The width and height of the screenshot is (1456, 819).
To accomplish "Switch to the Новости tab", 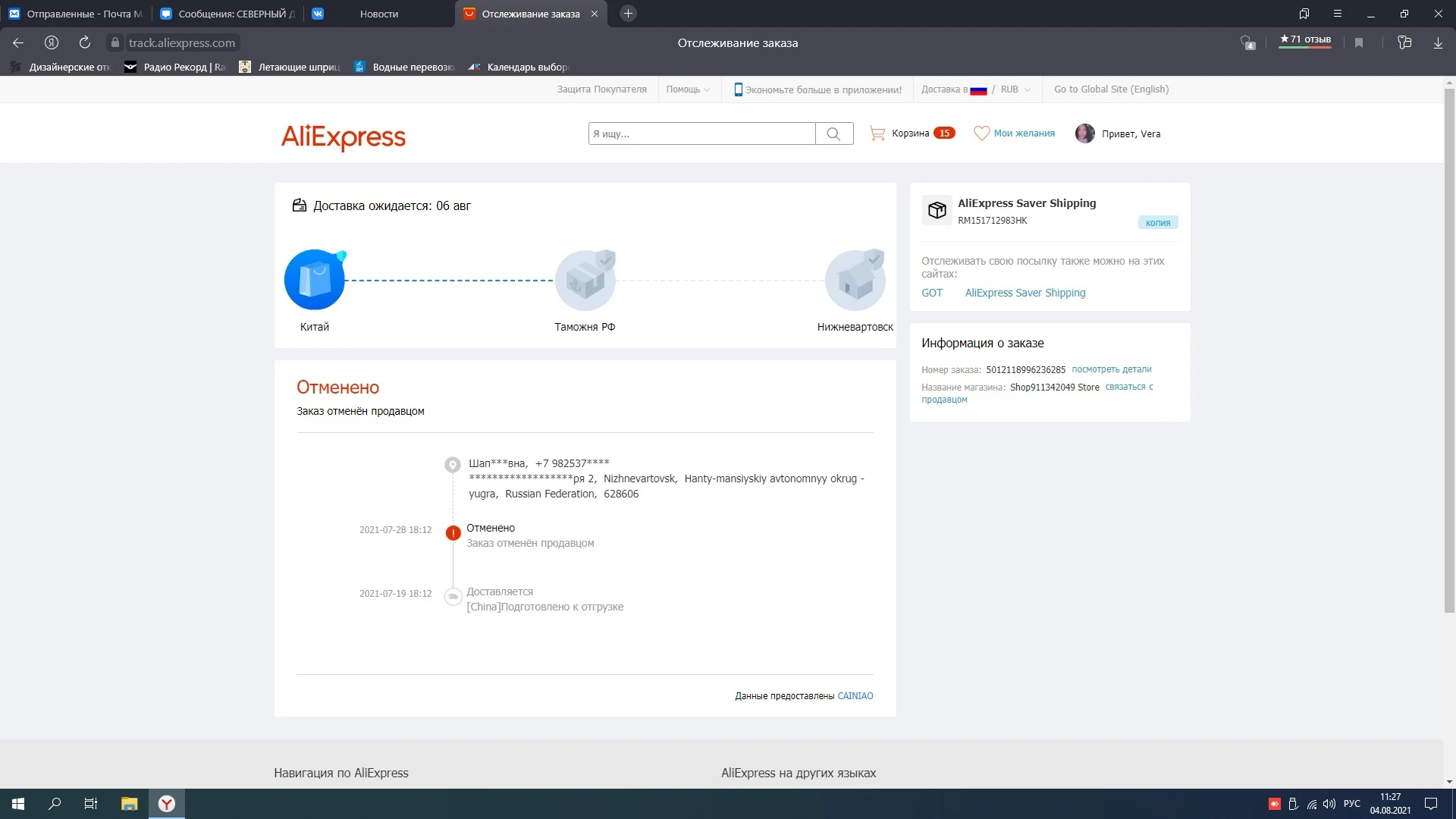I will pyautogui.click(x=379, y=14).
